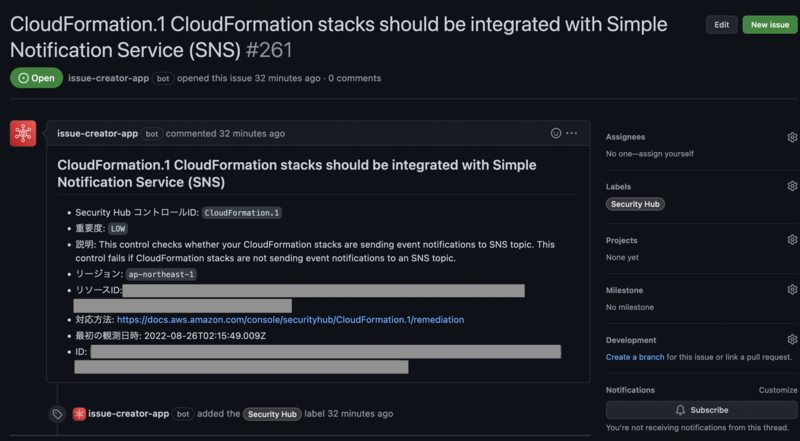This screenshot has height=441, width=800.
Task: Click the LOW severity code text
Action: pos(118,229)
